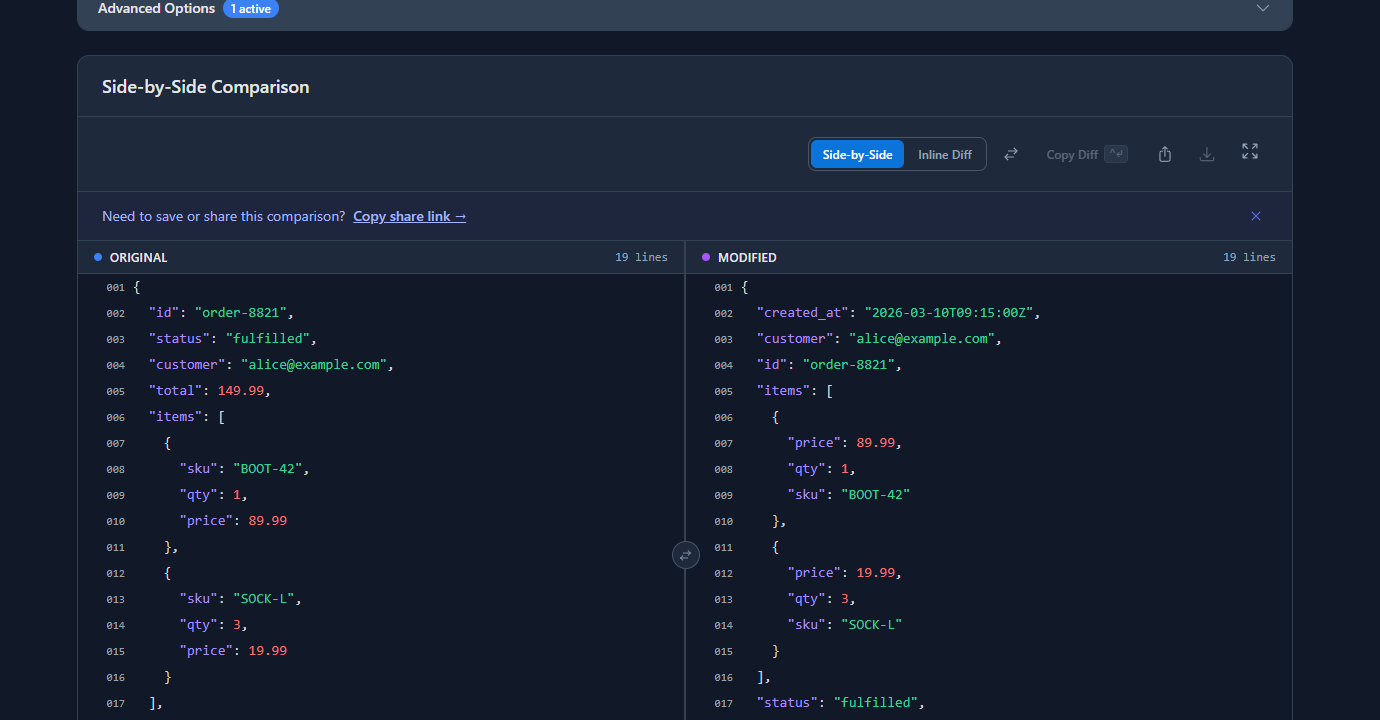Select the Side-by-Side view mode

coord(857,155)
